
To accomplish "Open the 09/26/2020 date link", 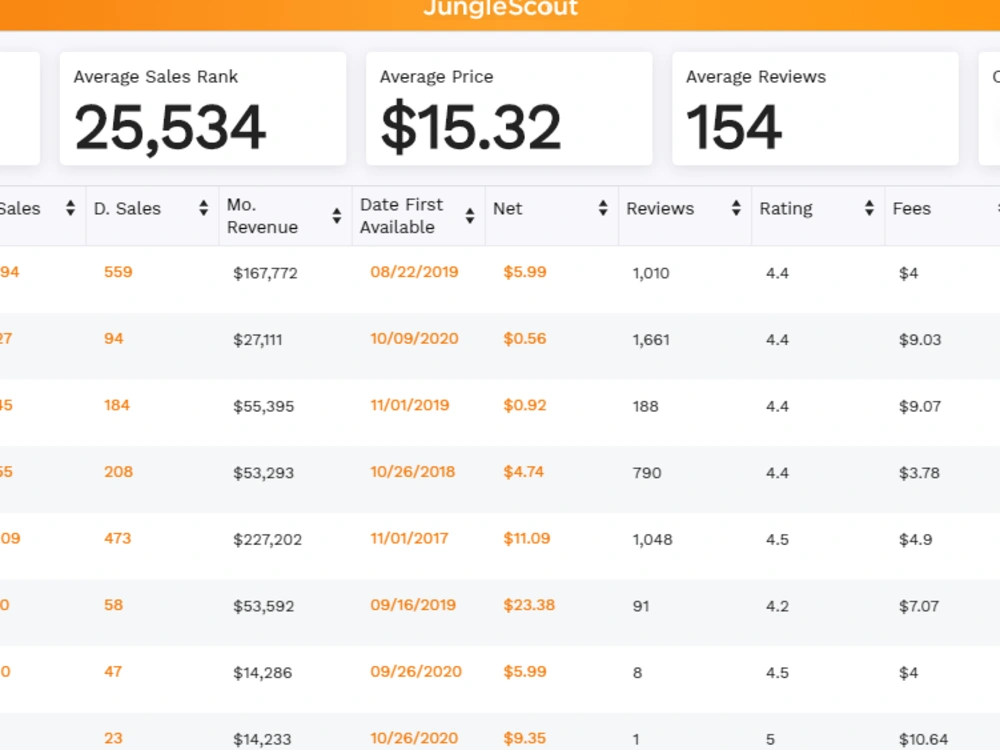I will click(x=416, y=672).
